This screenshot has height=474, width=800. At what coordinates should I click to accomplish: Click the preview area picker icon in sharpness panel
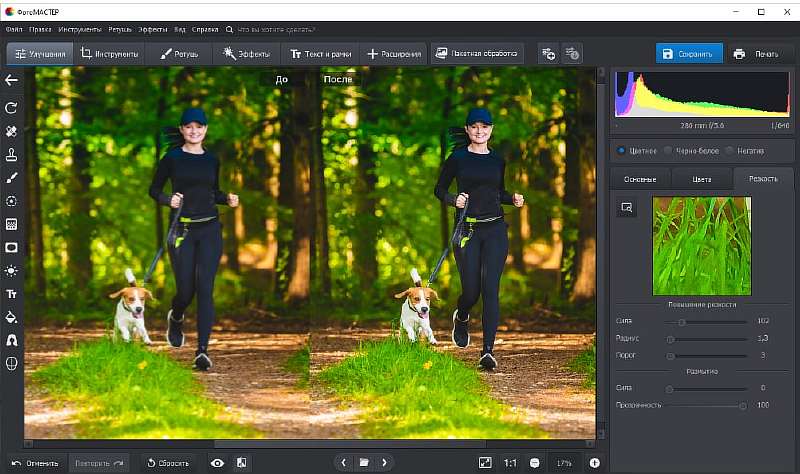click(627, 206)
